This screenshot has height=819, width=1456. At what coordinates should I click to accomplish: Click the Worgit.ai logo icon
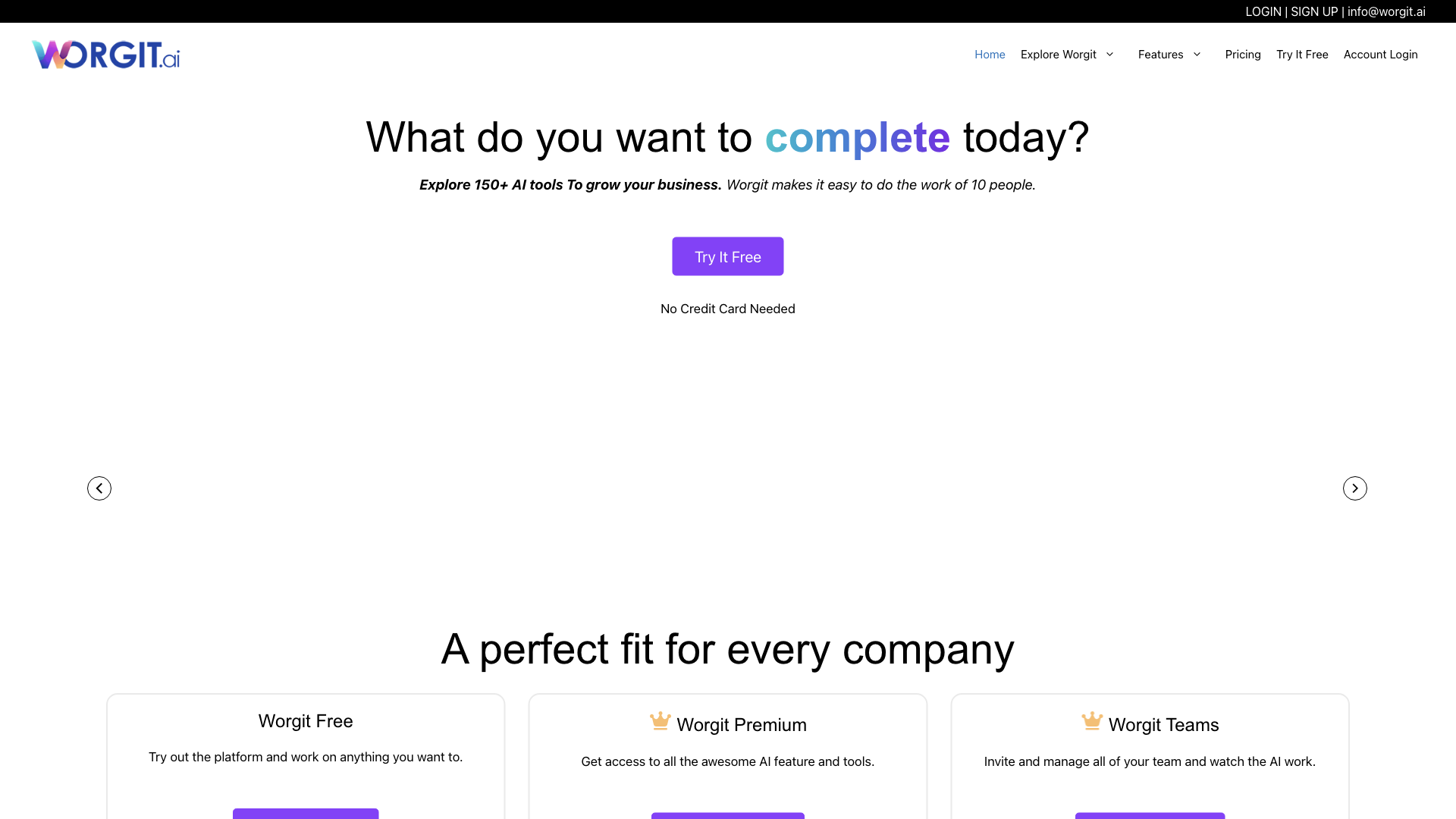pos(106,54)
